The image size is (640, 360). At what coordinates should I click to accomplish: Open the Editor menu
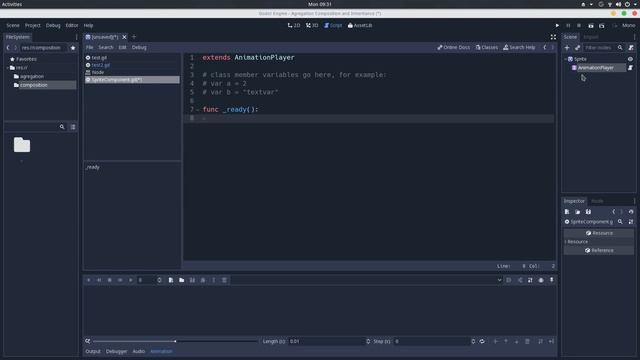72,25
